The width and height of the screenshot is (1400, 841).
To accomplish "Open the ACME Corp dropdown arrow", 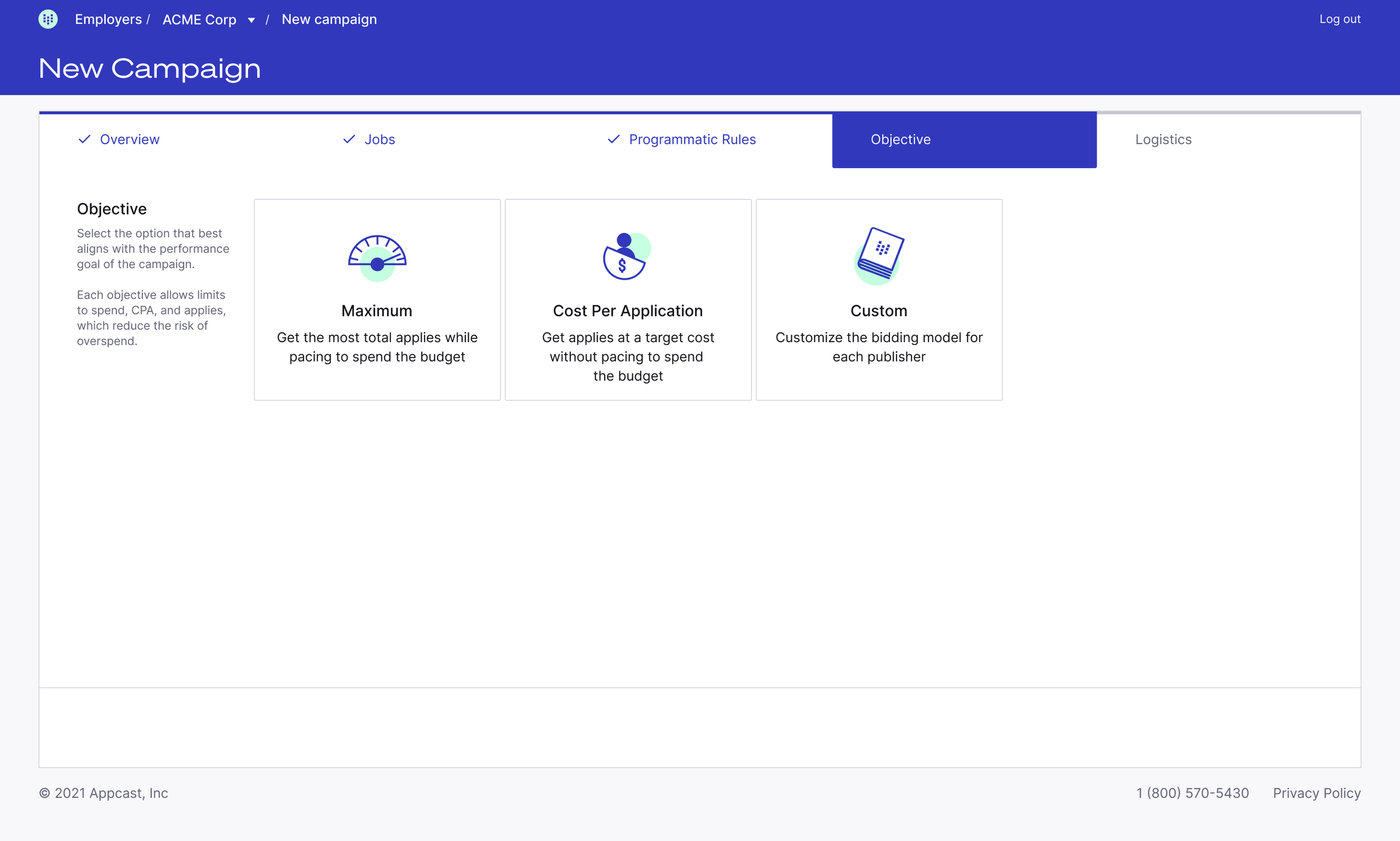I will pos(251,20).
